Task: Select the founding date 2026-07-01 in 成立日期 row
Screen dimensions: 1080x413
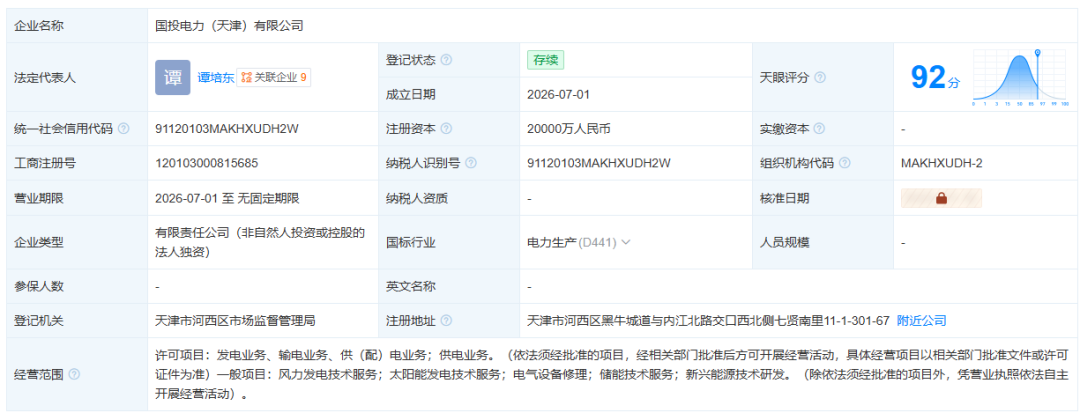Action: 558,94
